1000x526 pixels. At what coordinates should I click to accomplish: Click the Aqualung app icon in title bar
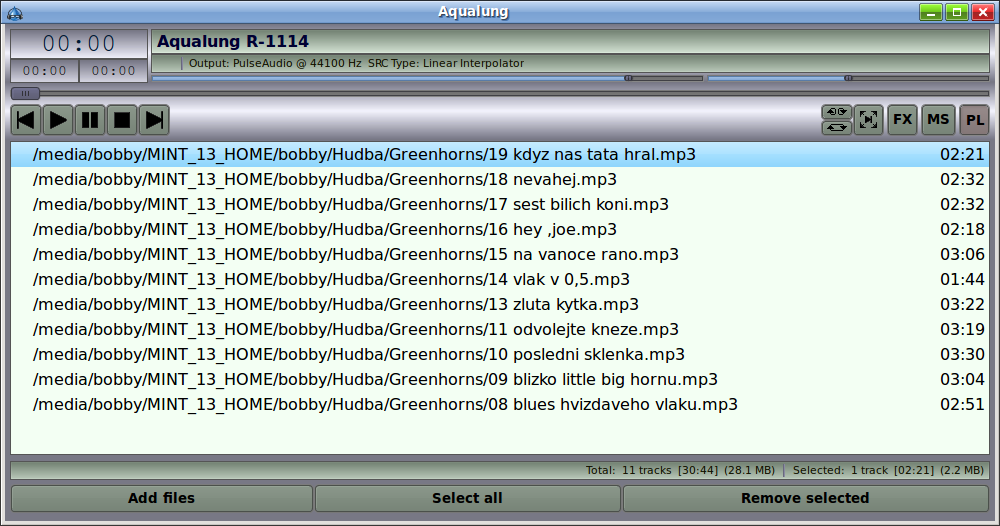[15, 12]
